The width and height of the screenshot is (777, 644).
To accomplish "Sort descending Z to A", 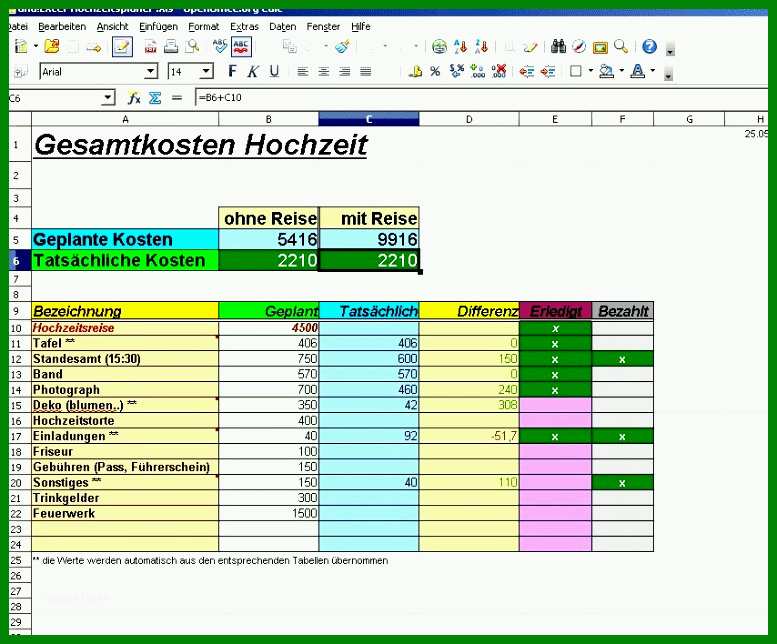I will pos(481,47).
